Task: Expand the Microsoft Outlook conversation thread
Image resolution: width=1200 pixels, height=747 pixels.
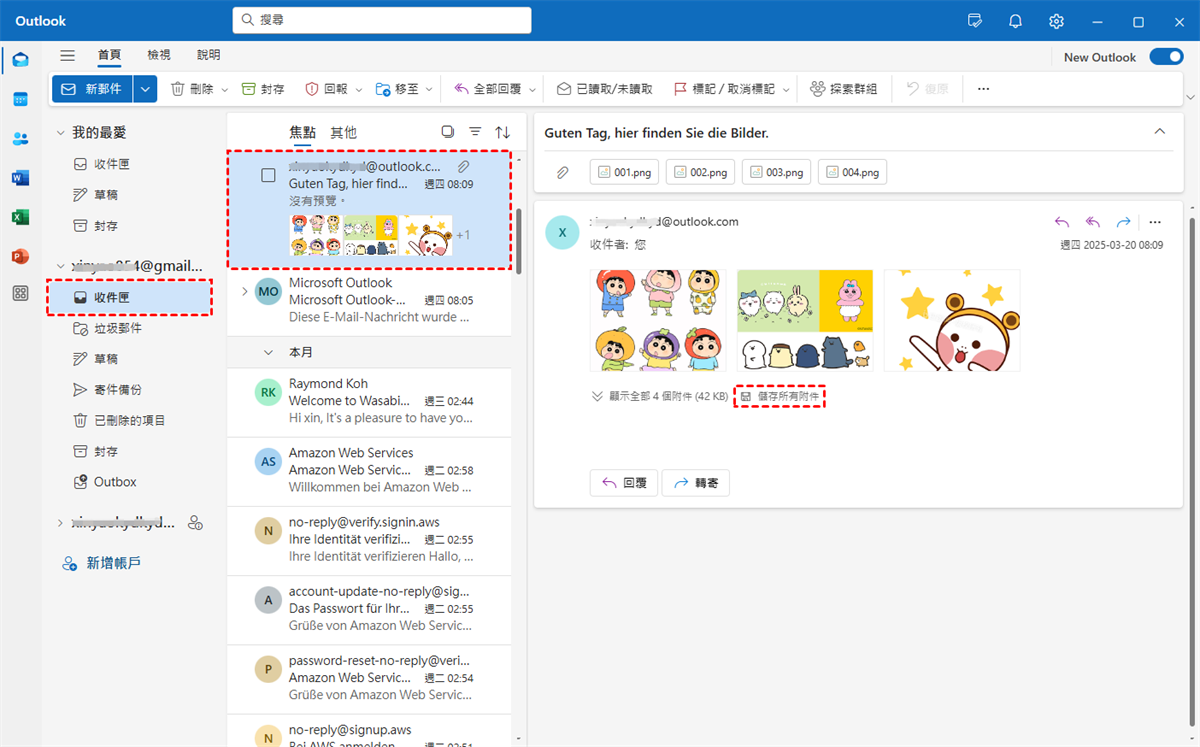Action: [244, 291]
